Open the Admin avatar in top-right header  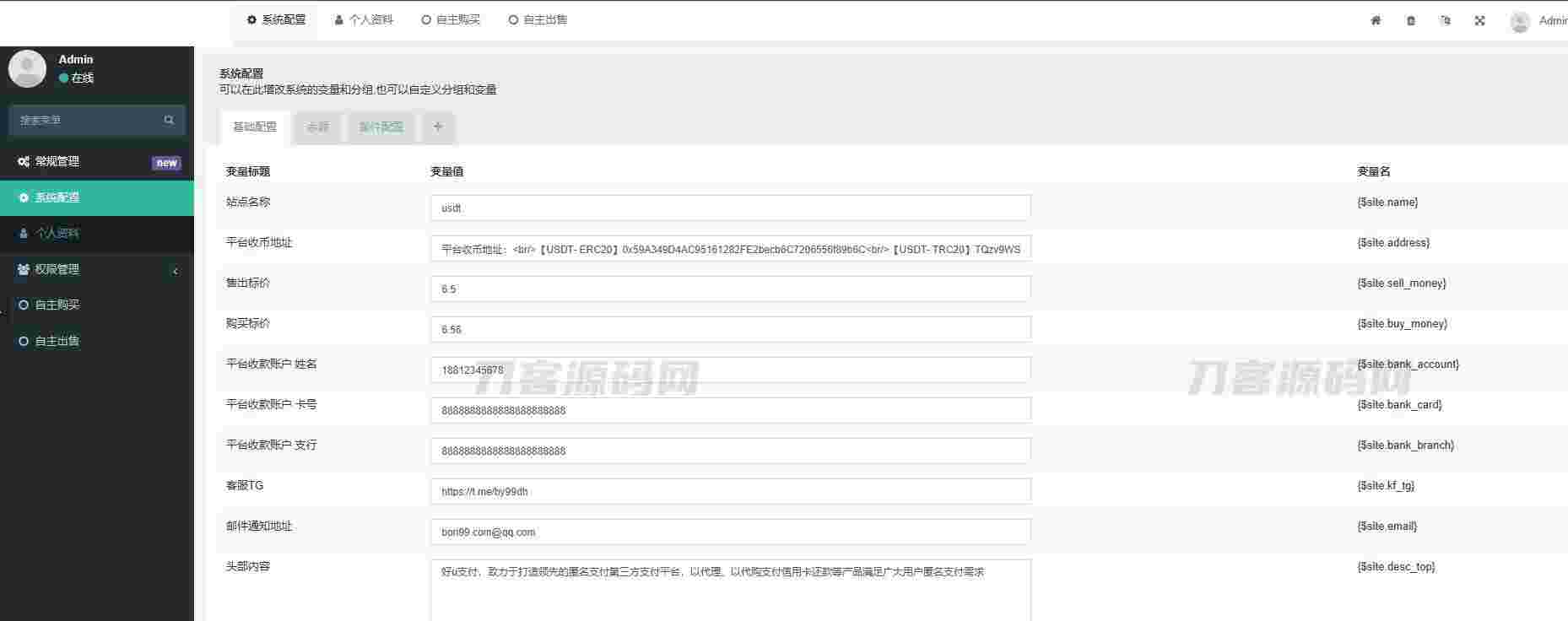pyautogui.click(x=1520, y=22)
